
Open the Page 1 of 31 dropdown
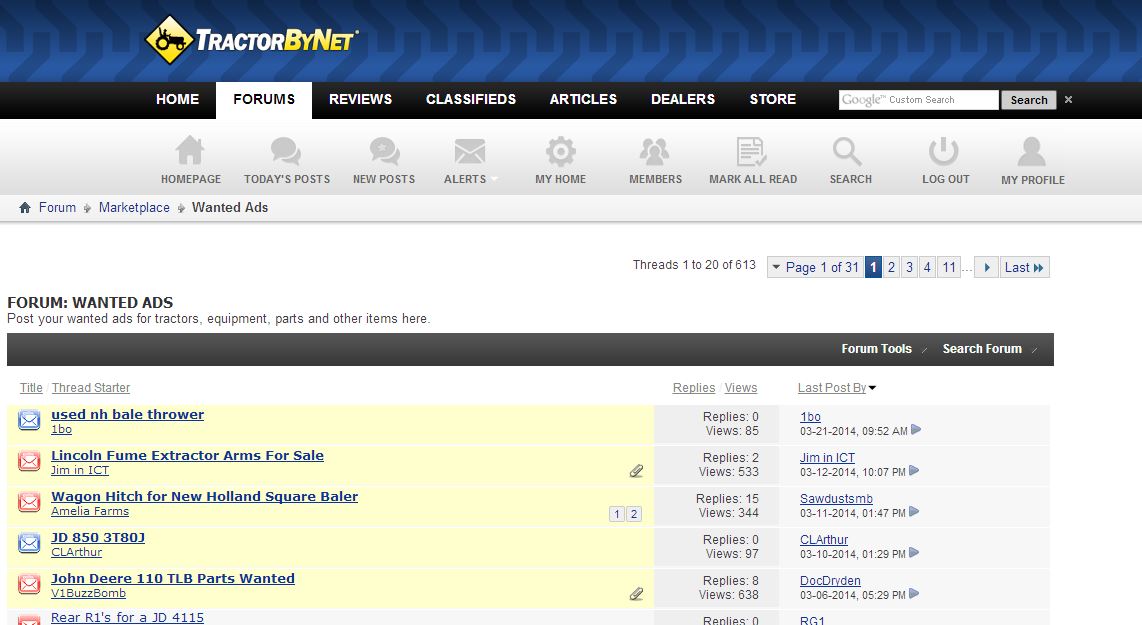pyautogui.click(x=814, y=267)
